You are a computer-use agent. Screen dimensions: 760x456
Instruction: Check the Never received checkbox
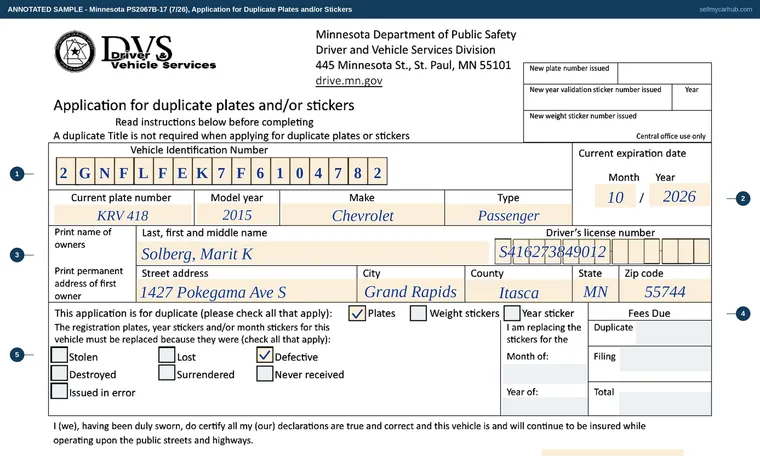point(265,373)
